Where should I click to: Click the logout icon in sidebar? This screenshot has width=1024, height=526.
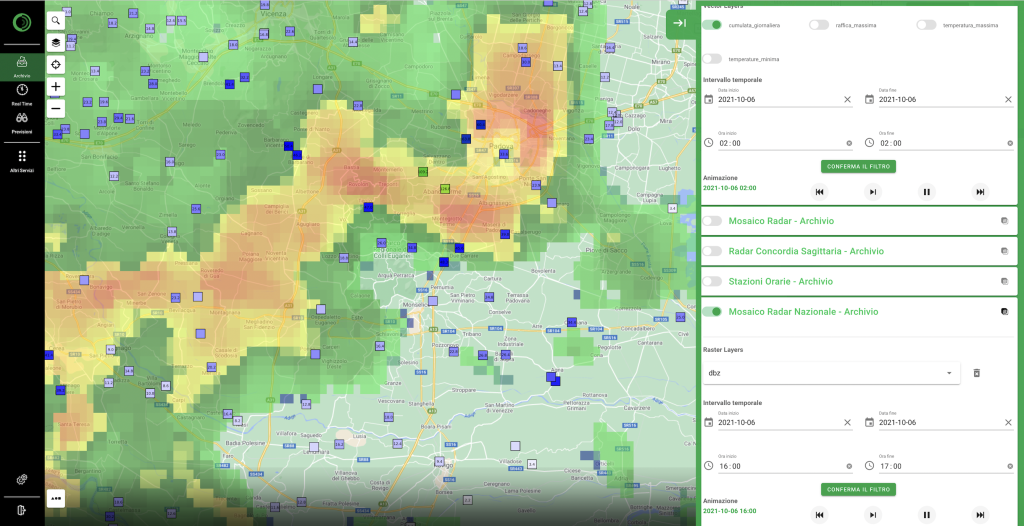22,510
